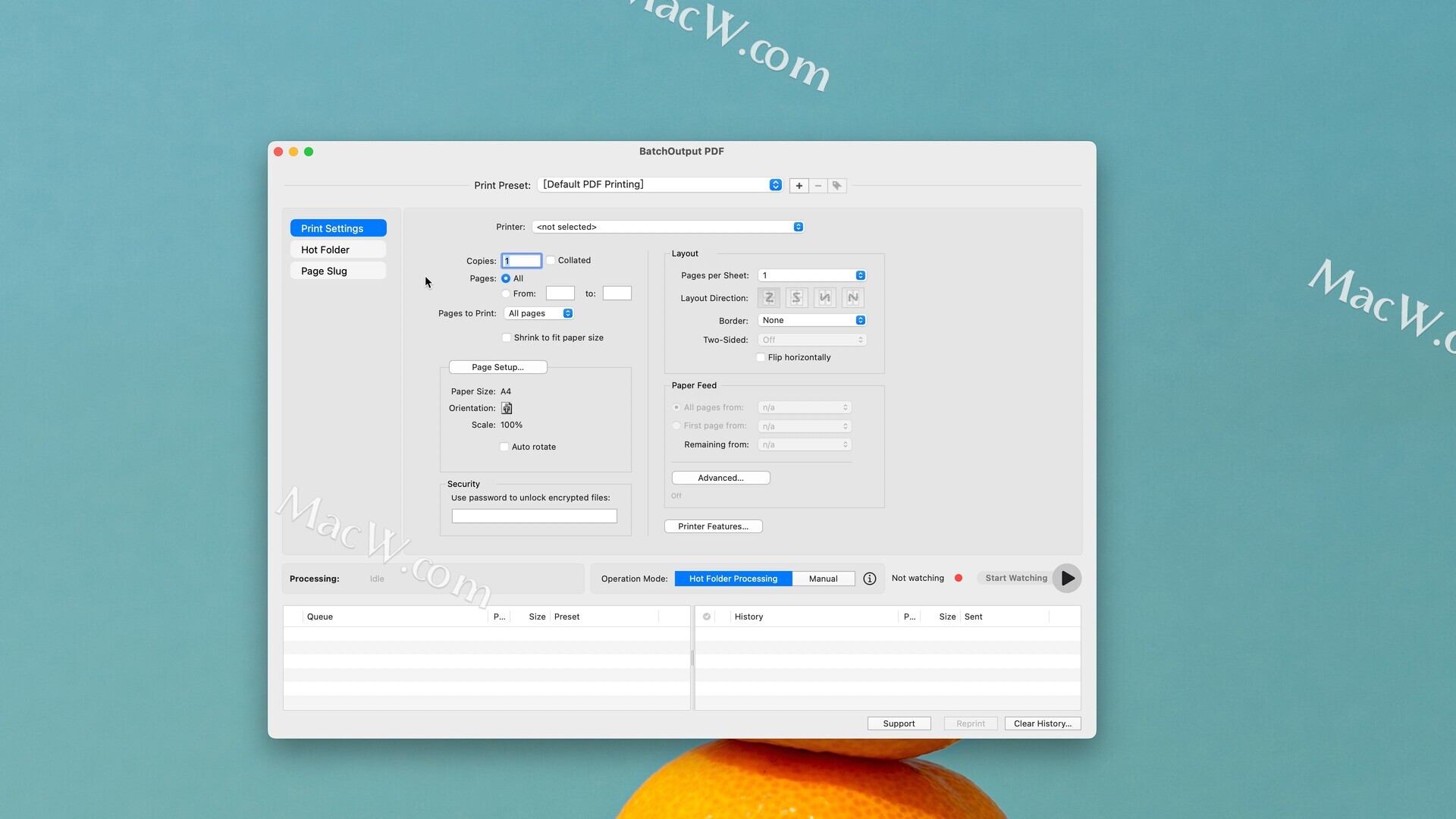Click the encrypted files password field
The image size is (1456, 819).
click(535, 516)
